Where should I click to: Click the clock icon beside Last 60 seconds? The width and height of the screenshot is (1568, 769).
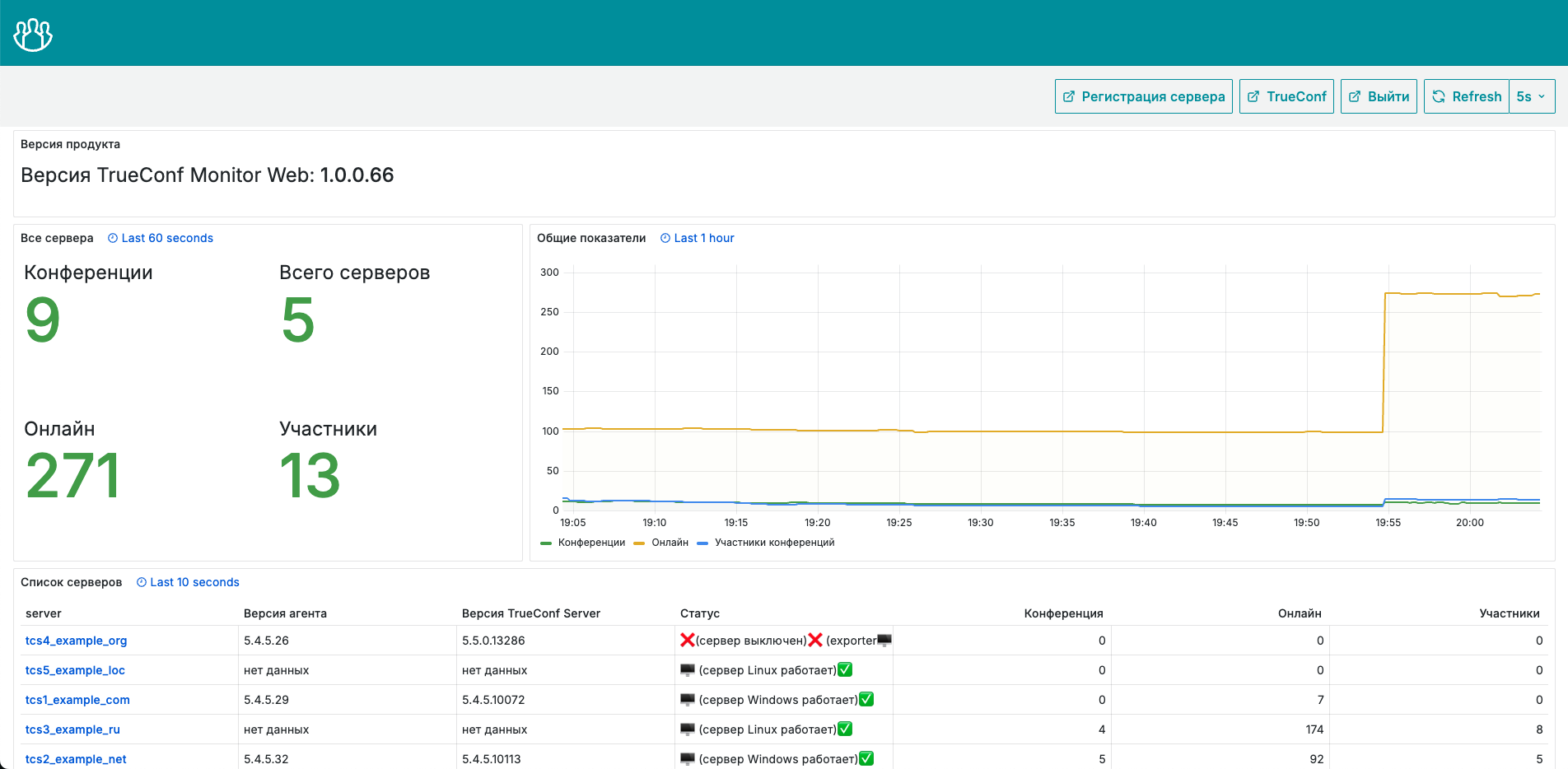113,238
